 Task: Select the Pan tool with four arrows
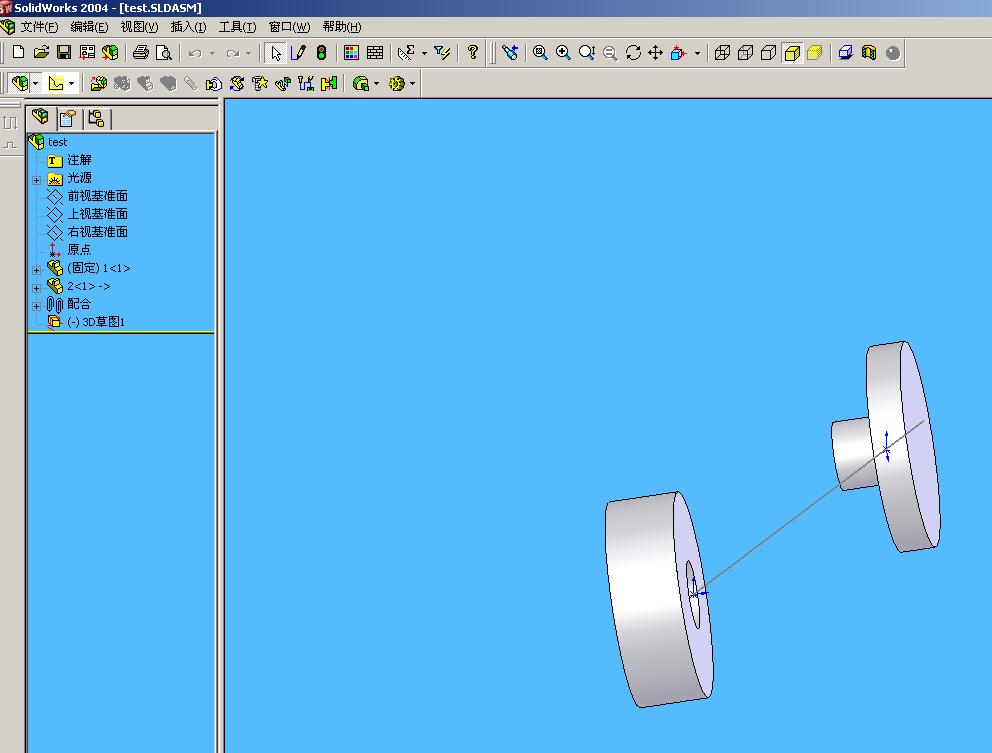click(x=655, y=53)
